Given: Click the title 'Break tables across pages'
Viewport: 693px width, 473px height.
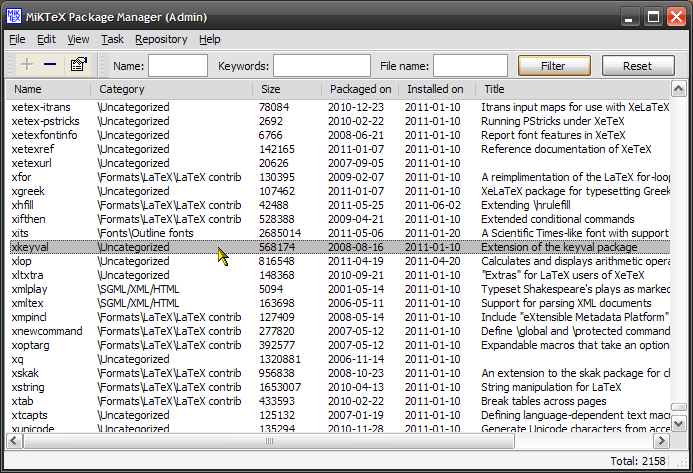Looking at the screenshot, I should point(544,401).
